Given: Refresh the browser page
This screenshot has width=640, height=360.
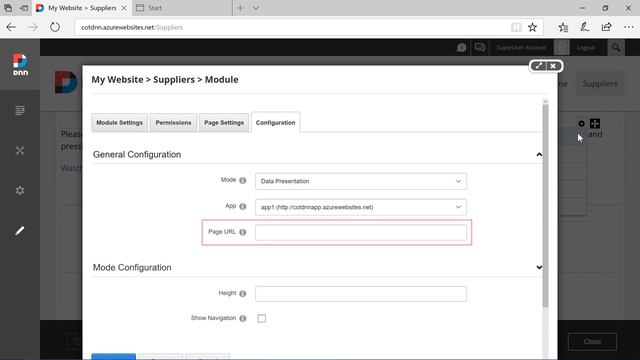Looking at the screenshot, I should click(x=55, y=27).
